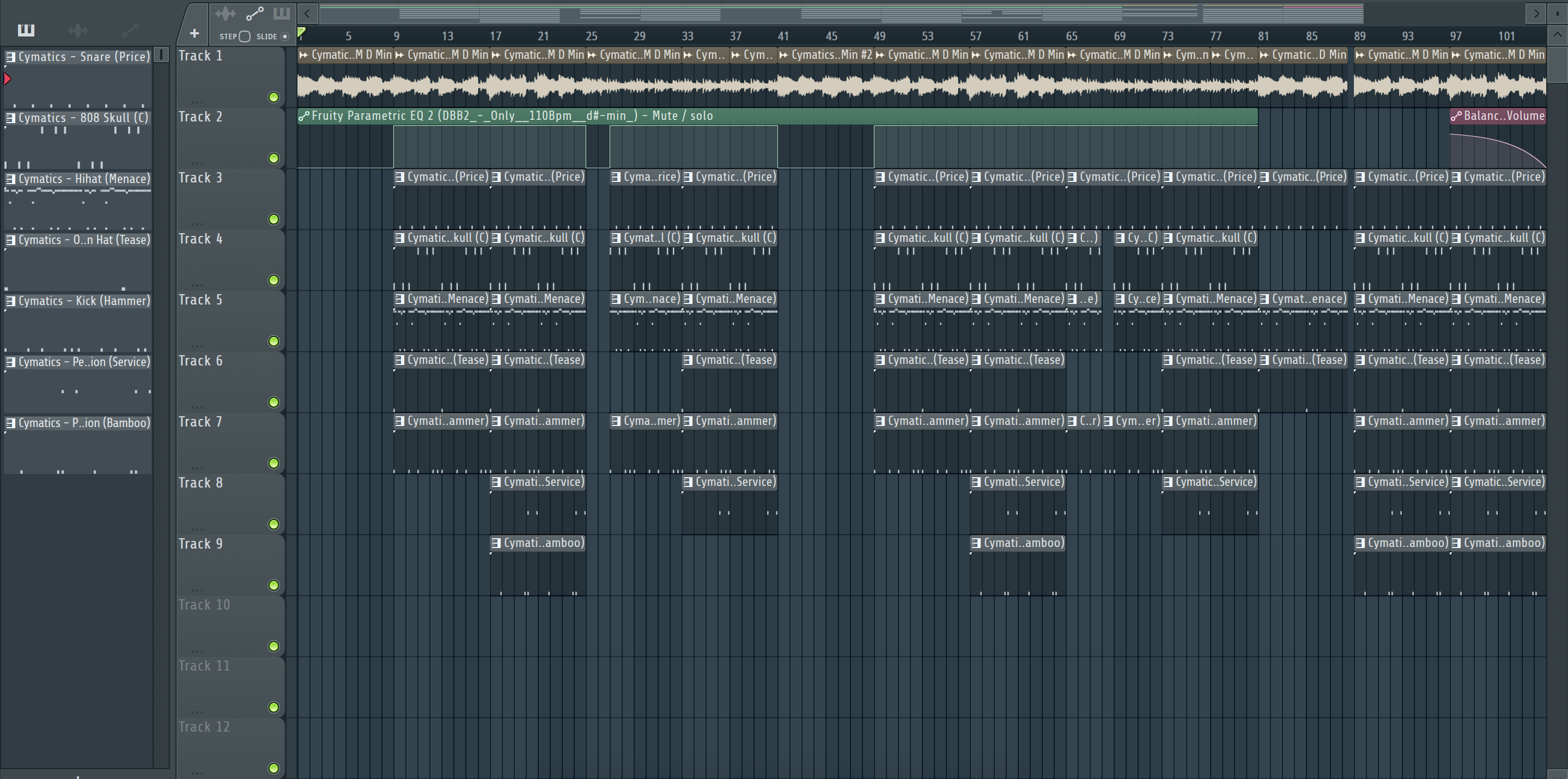
Task: Select audio clip focus waveform icon
Action: [225, 14]
